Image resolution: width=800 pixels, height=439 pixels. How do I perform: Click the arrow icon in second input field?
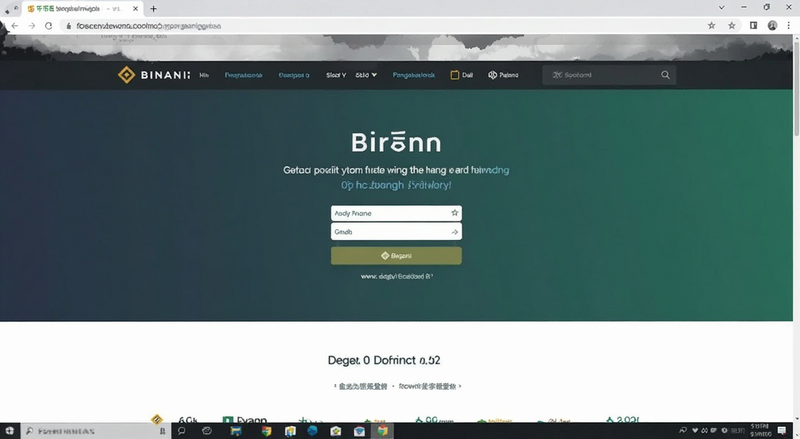[x=454, y=232]
